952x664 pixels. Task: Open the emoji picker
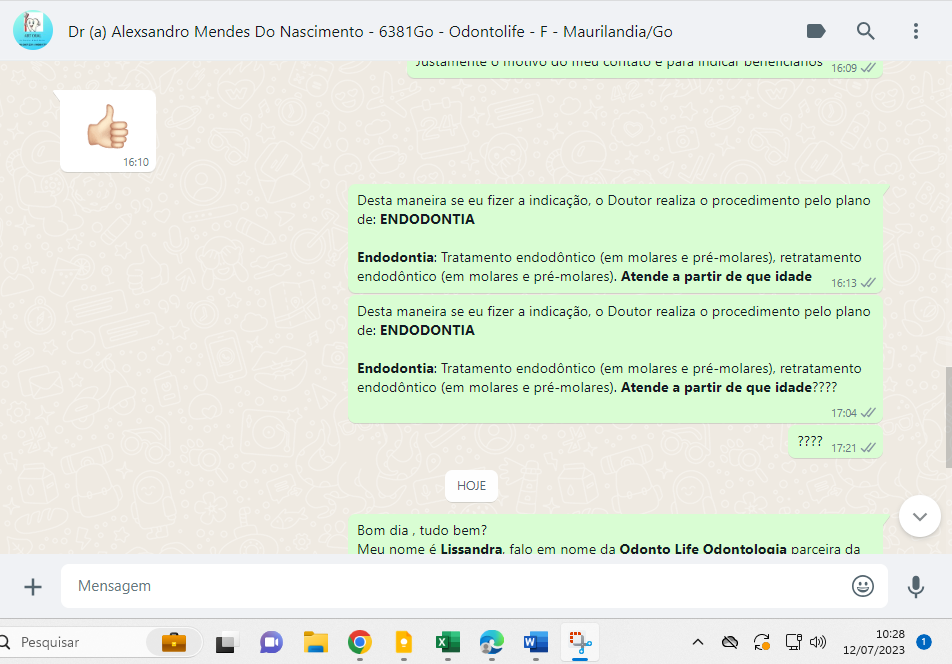tap(862, 586)
